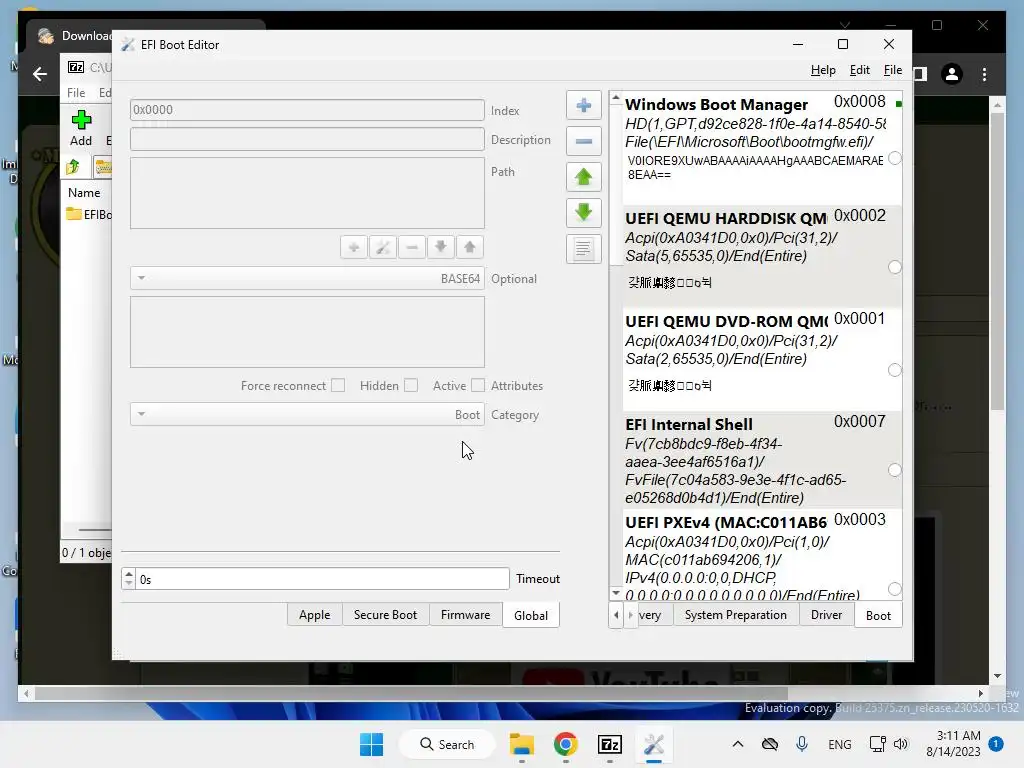This screenshot has height=768, width=1024.
Task: Select UEFI PXEv4 radio button
Action: 895,589
